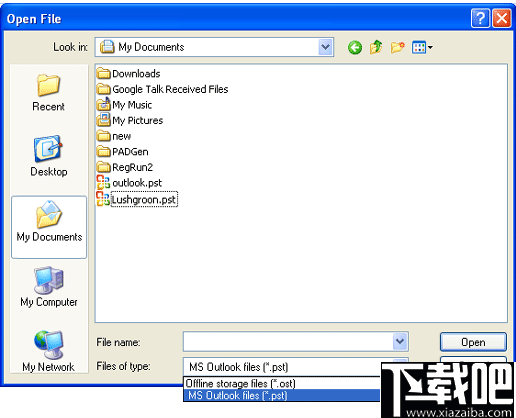Go up one folder level
The width and height of the screenshot is (516, 418).
pyautogui.click(x=376, y=47)
